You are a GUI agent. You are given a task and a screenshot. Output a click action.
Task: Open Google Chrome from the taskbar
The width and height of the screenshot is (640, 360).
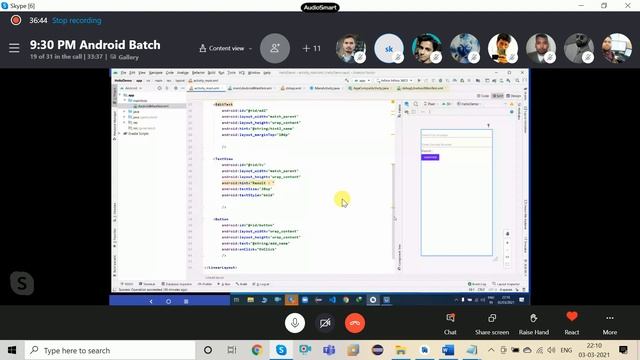[x=257, y=350]
